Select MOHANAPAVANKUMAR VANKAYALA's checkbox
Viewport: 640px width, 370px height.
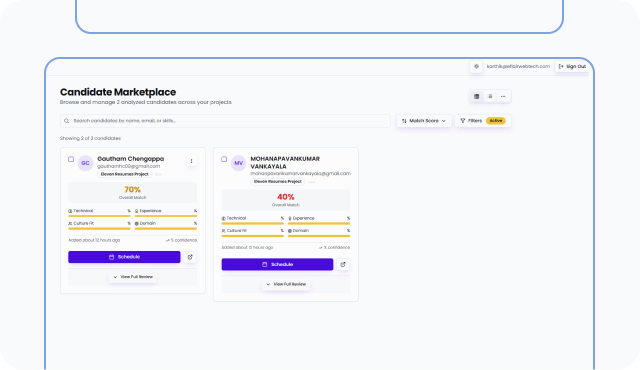coord(224,159)
